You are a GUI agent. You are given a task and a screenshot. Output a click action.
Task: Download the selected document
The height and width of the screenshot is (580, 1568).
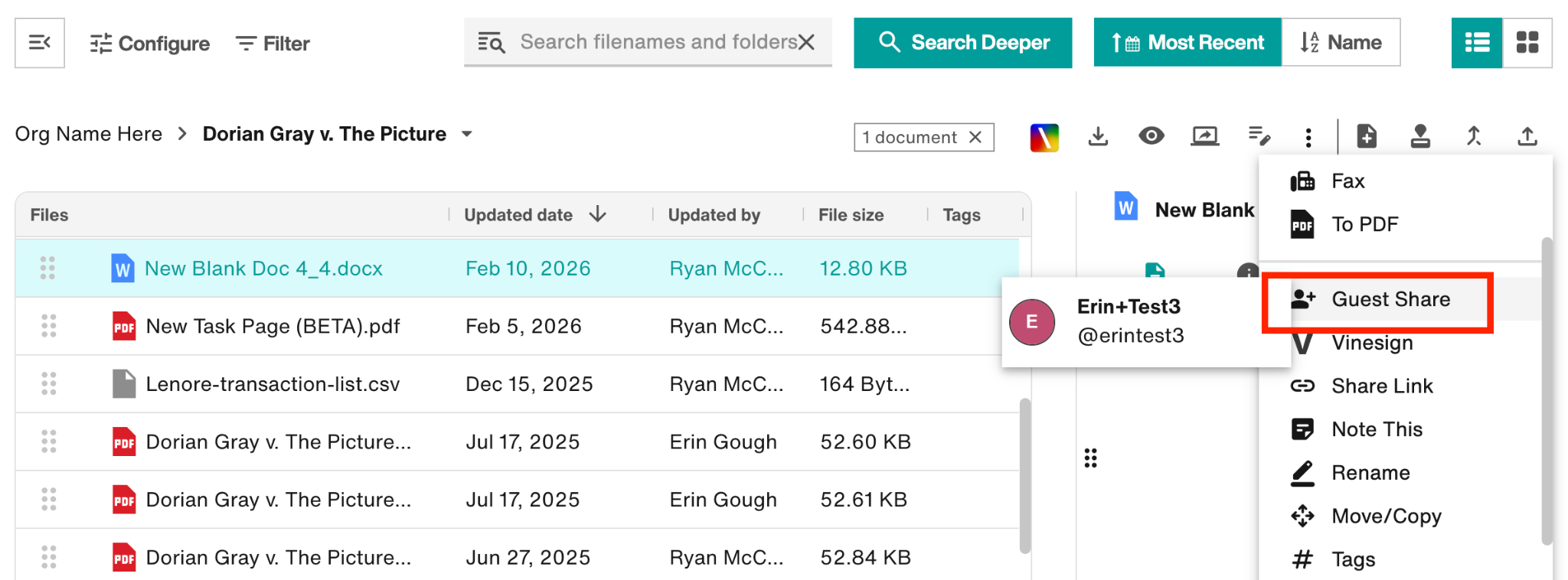click(x=1098, y=137)
